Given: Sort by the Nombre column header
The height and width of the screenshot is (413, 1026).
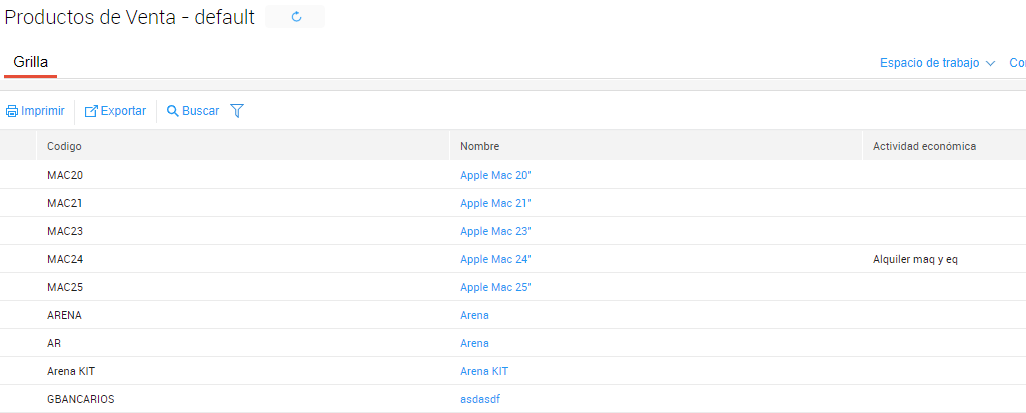Looking at the screenshot, I should (479, 146).
